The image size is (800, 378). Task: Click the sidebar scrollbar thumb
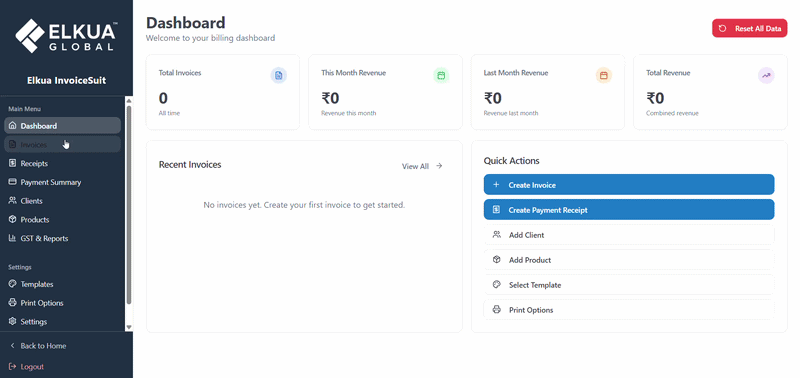pyautogui.click(x=129, y=205)
